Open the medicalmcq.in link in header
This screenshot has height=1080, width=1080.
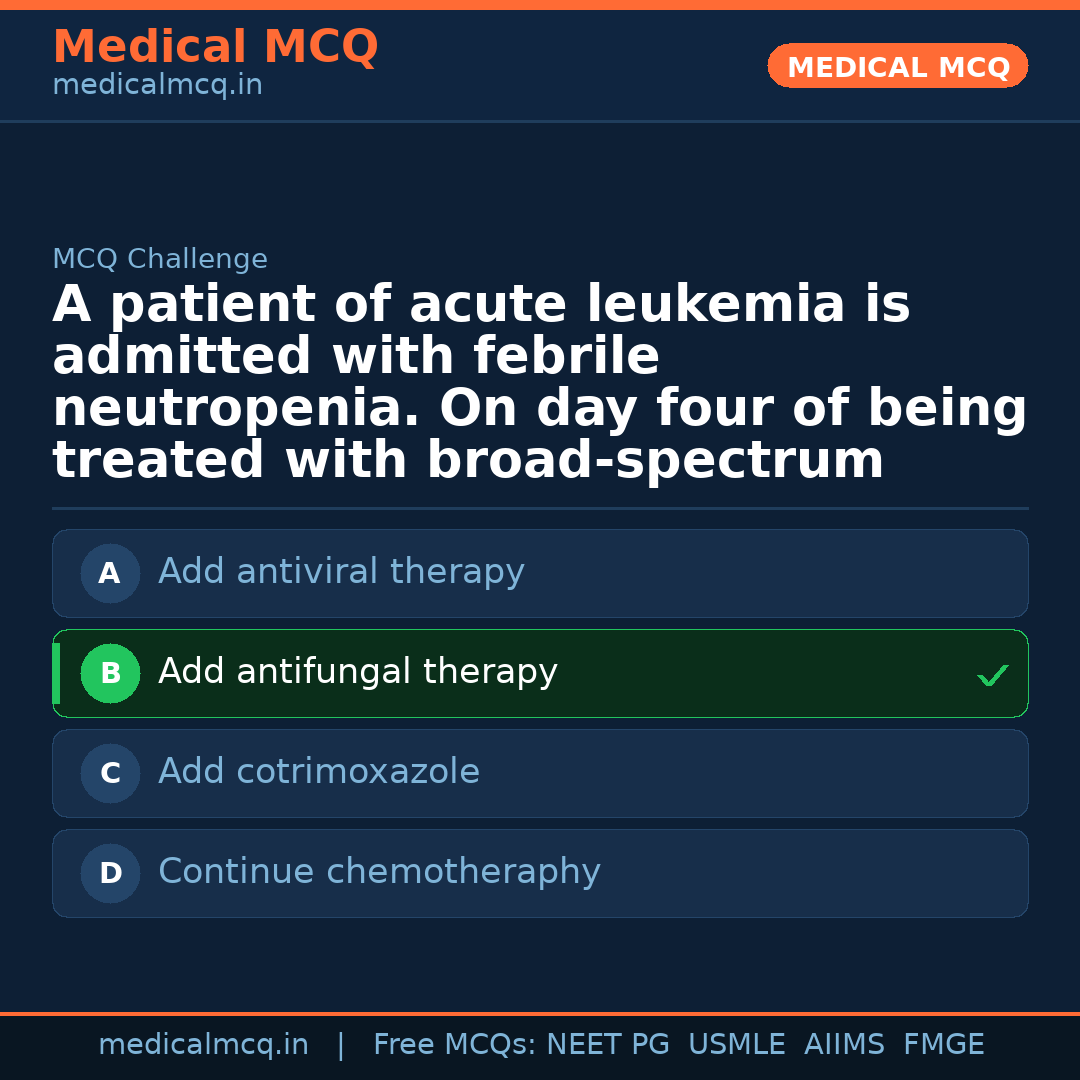pos(157,86)
